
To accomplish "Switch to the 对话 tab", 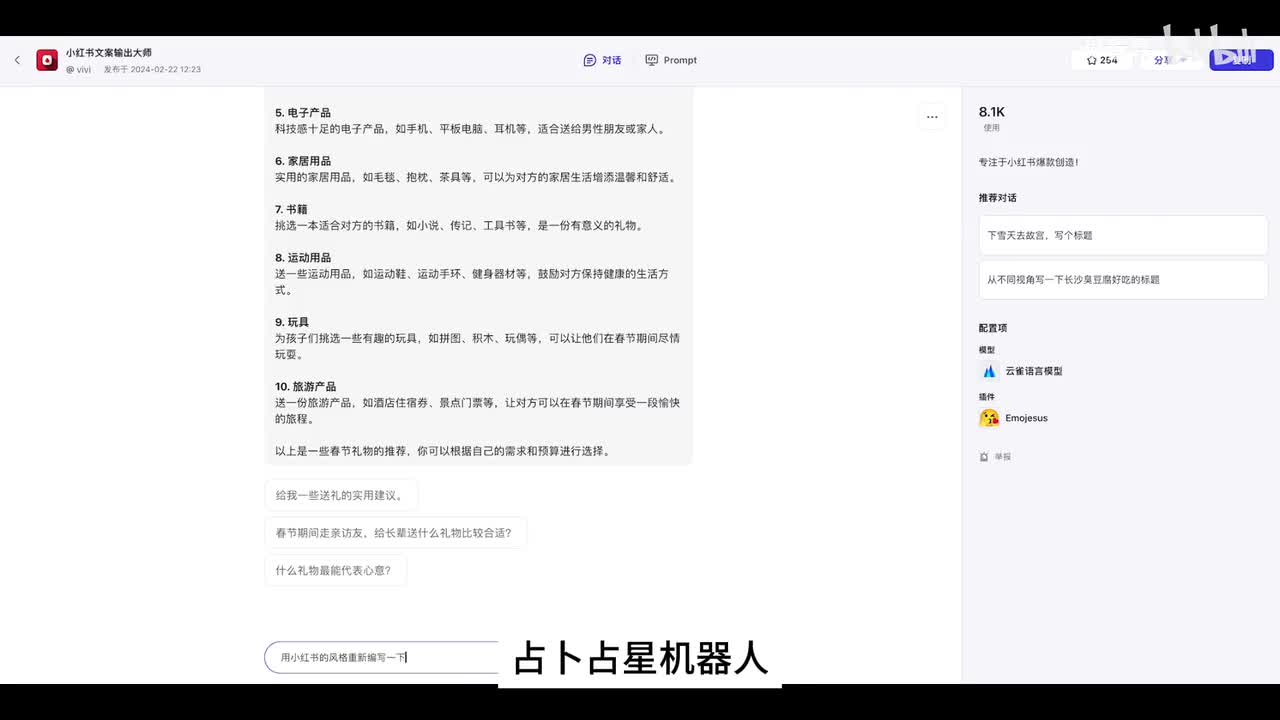I will point(602,60).
